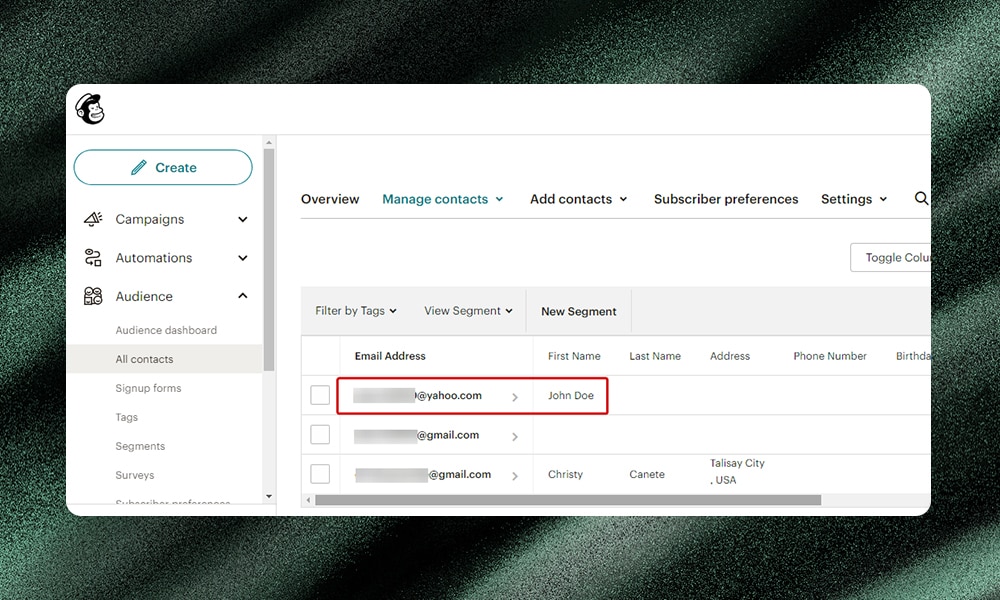Open All contacts from the sidebar
This screenshot has height=600, width=1000.
pos(144,359)
